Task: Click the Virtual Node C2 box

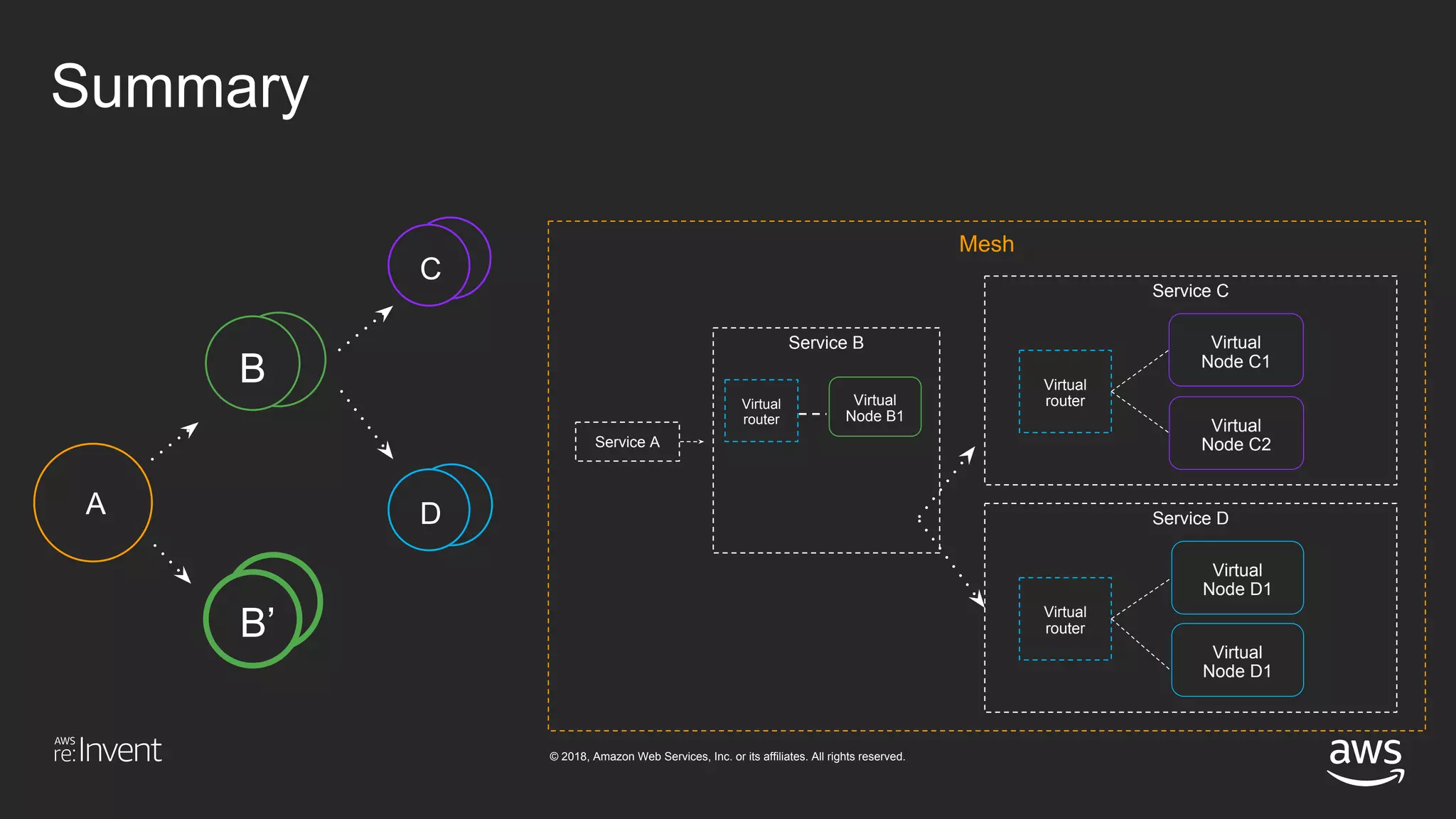Action: [1236, 434]
